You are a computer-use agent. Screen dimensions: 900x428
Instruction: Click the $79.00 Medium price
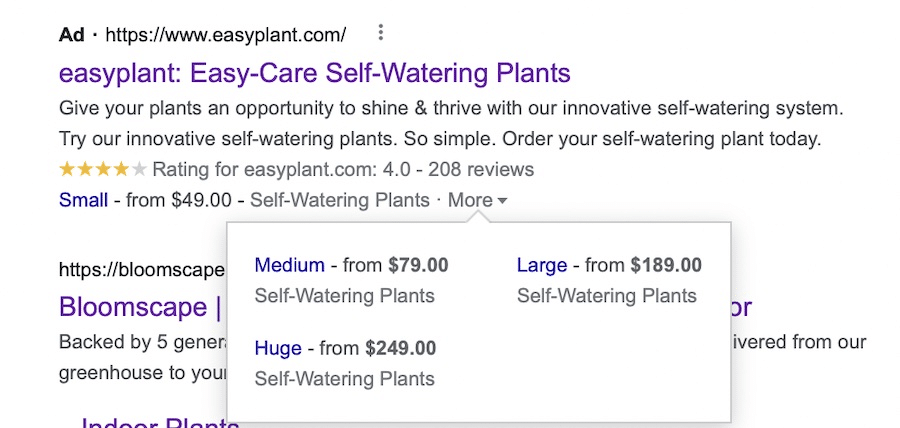click(x=418, y=265)
